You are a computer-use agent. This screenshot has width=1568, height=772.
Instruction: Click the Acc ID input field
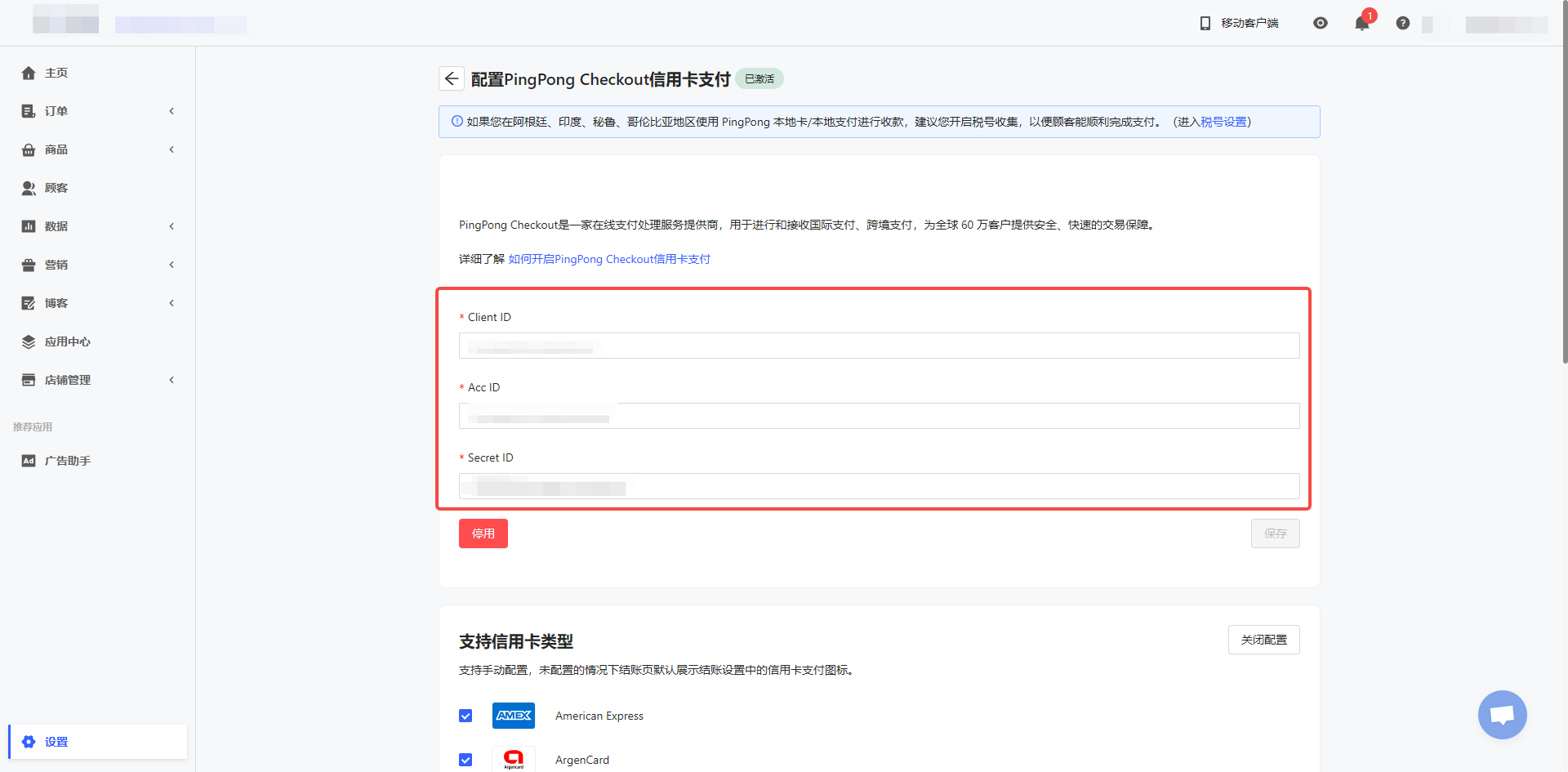point(880,416)
